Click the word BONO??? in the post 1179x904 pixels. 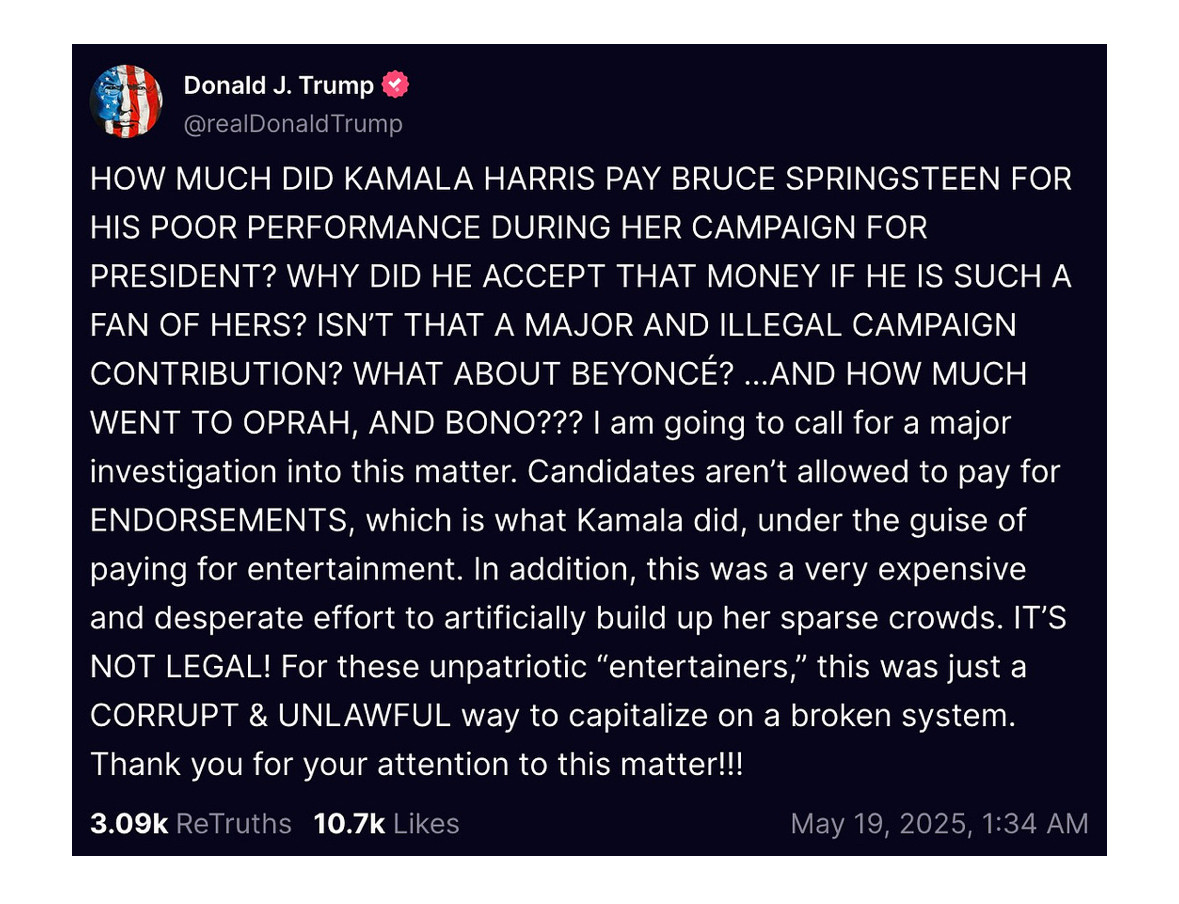click(514, 423)
